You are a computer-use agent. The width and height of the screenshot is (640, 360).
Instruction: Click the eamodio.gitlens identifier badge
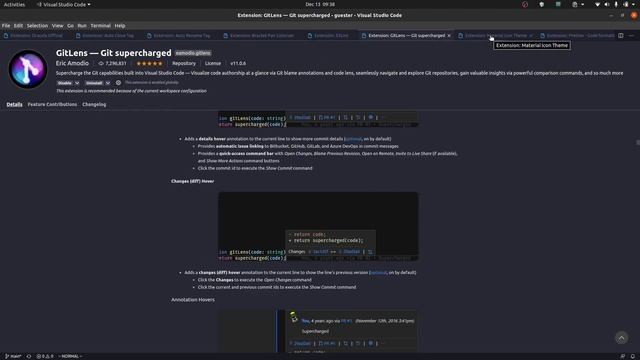193,53
